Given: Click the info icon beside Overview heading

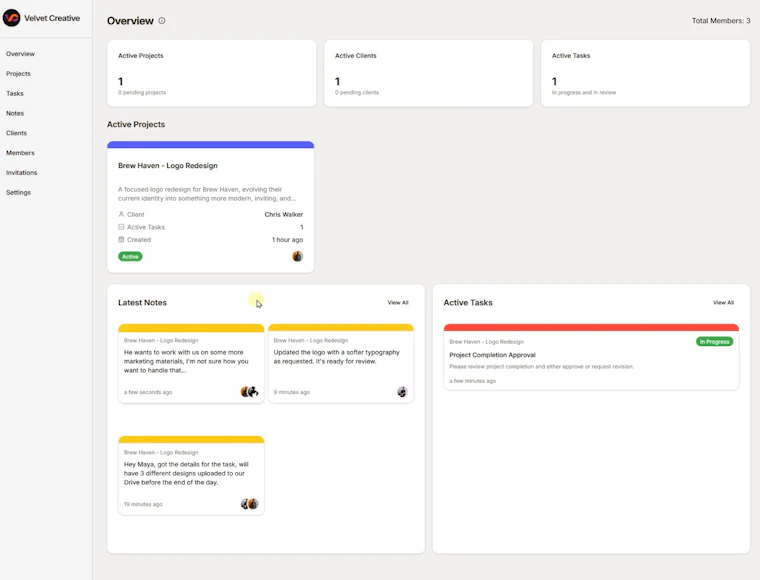Looking at the screenshot, I should [162, 21].
